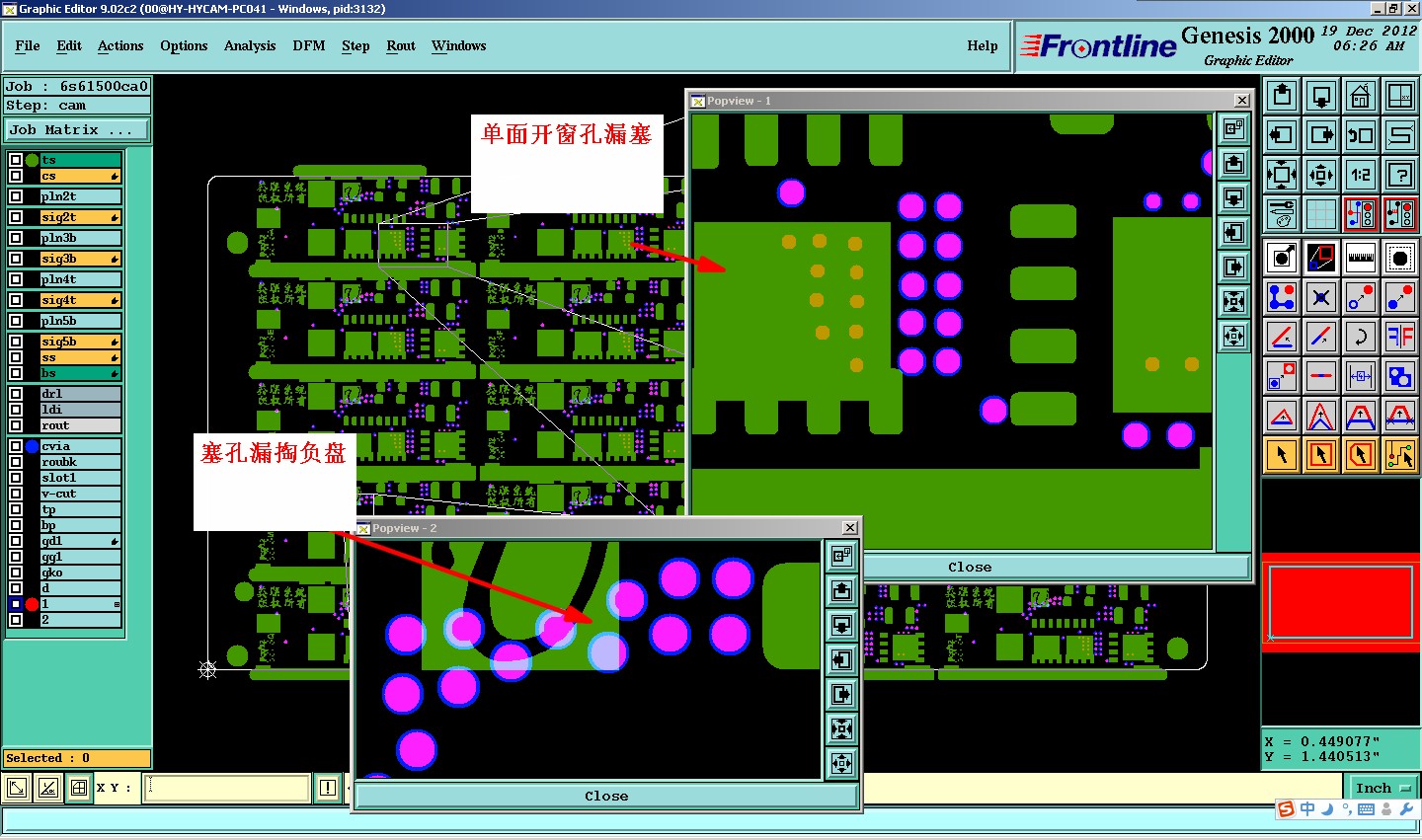Image resolution: width=1422 pixels, height=840 pixels.
Task: Click the pan down view icon
Action: pyautogui.click(x=1321, y=96)
